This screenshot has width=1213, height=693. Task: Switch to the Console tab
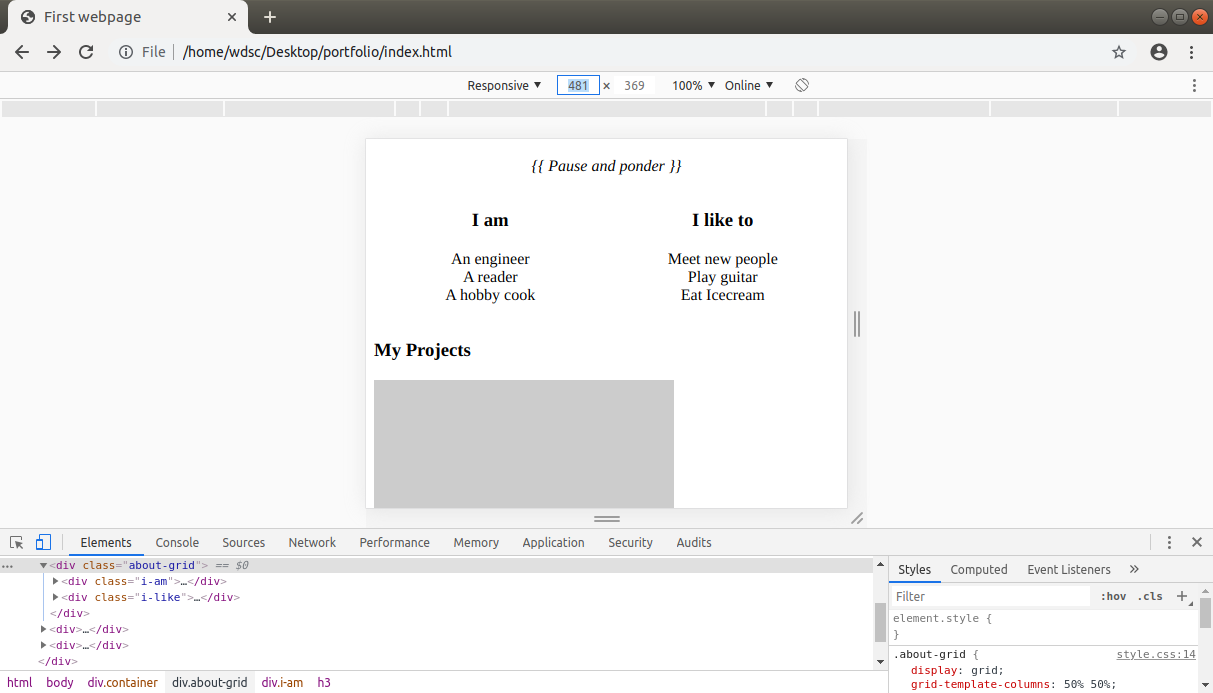[177, 542]
